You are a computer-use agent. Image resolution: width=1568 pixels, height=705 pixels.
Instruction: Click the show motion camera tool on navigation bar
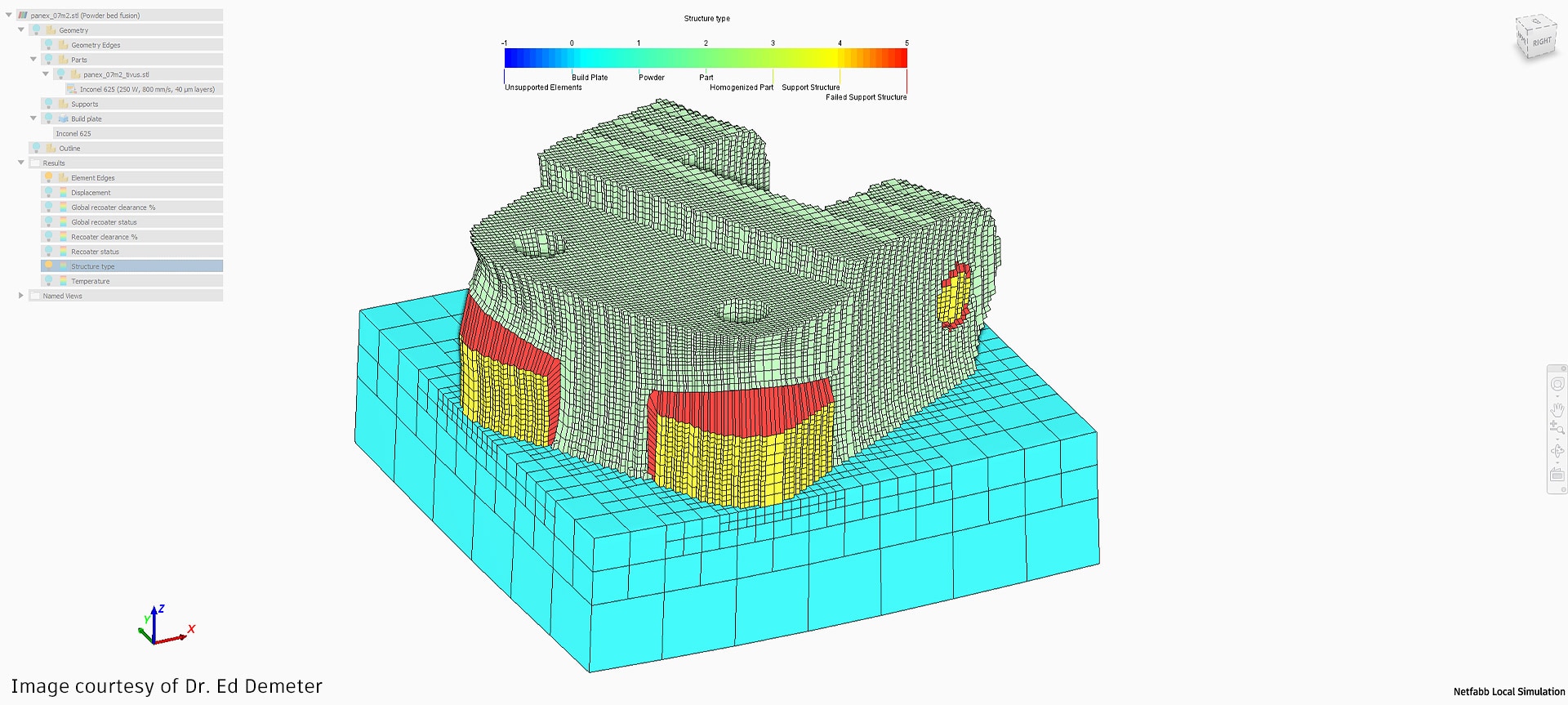tap(1557, 475)
